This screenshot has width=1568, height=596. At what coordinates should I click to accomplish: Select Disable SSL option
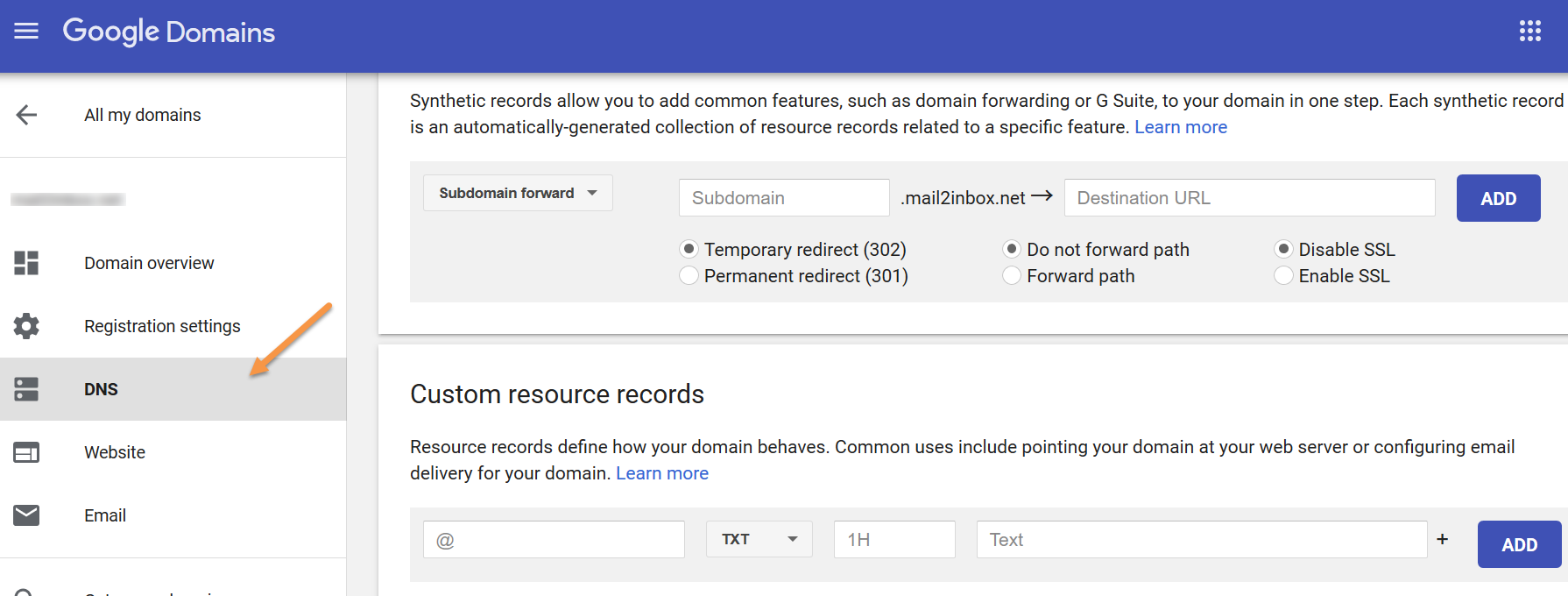pos(1283,250)
